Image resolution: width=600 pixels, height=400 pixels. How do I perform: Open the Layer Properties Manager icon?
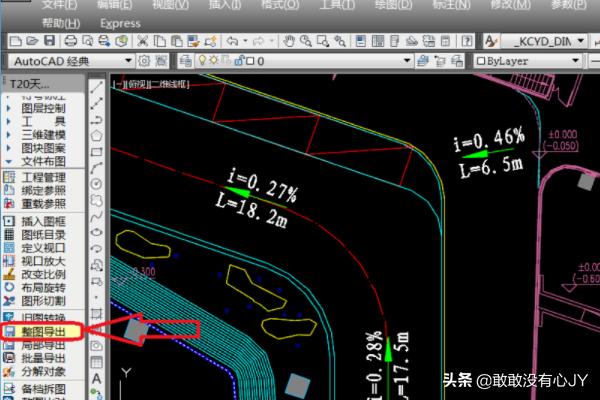pyautogui.click(x=185, y=61)
